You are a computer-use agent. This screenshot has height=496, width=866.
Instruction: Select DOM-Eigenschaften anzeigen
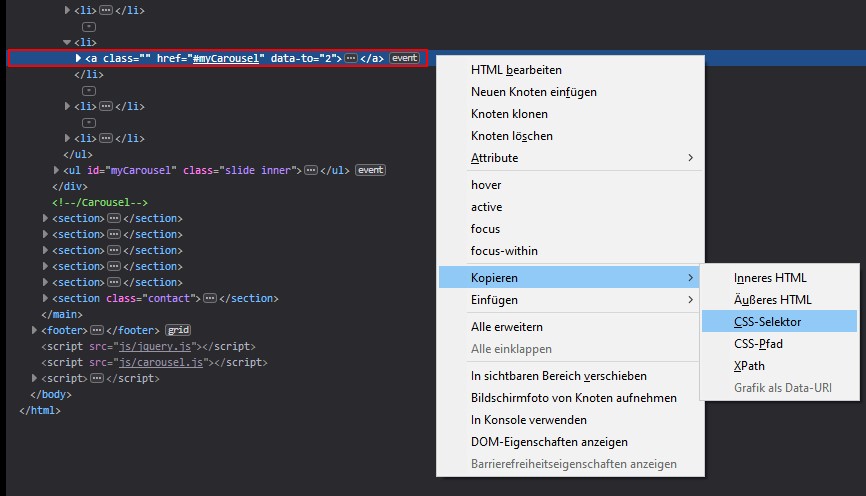(x=571, y=442)
